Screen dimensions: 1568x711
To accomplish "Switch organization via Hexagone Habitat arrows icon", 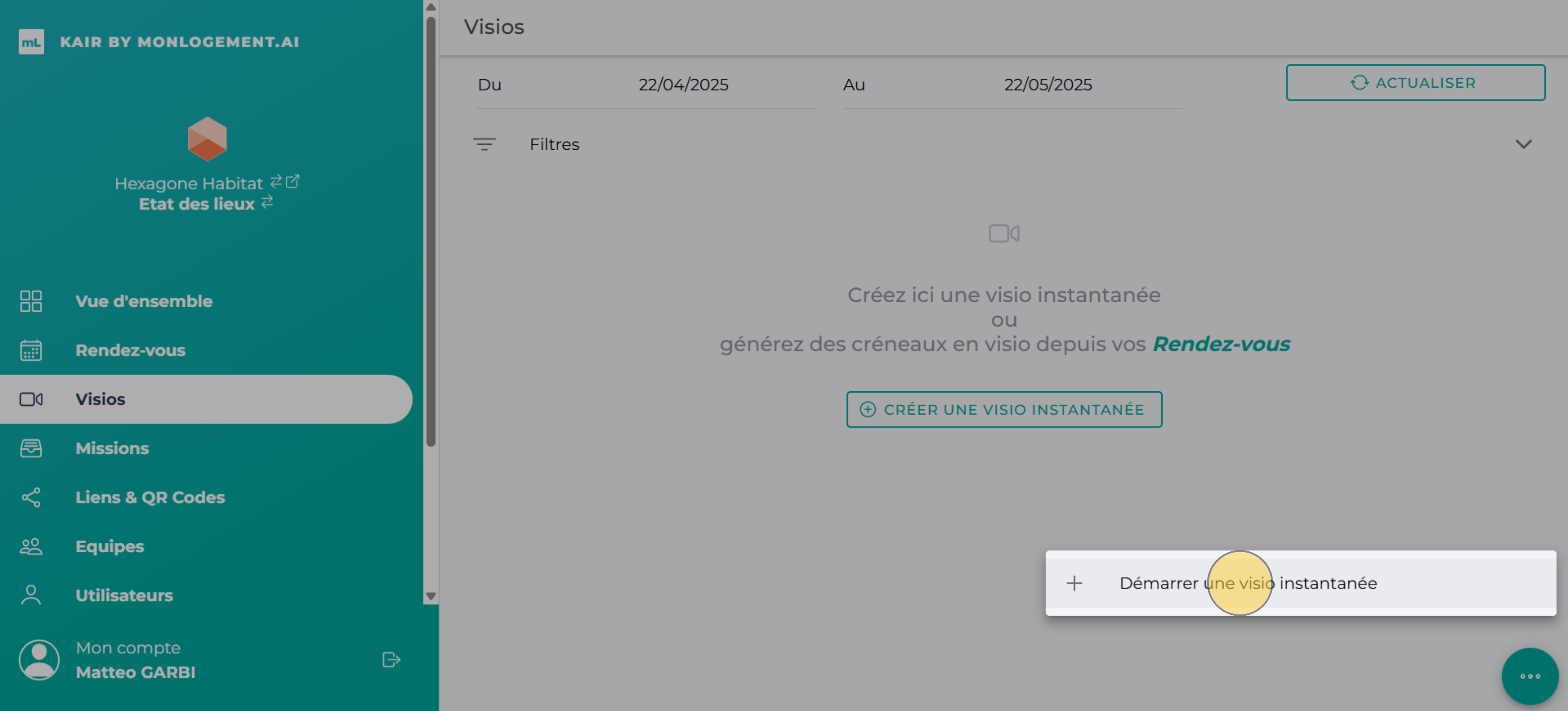I will (276, 181).
